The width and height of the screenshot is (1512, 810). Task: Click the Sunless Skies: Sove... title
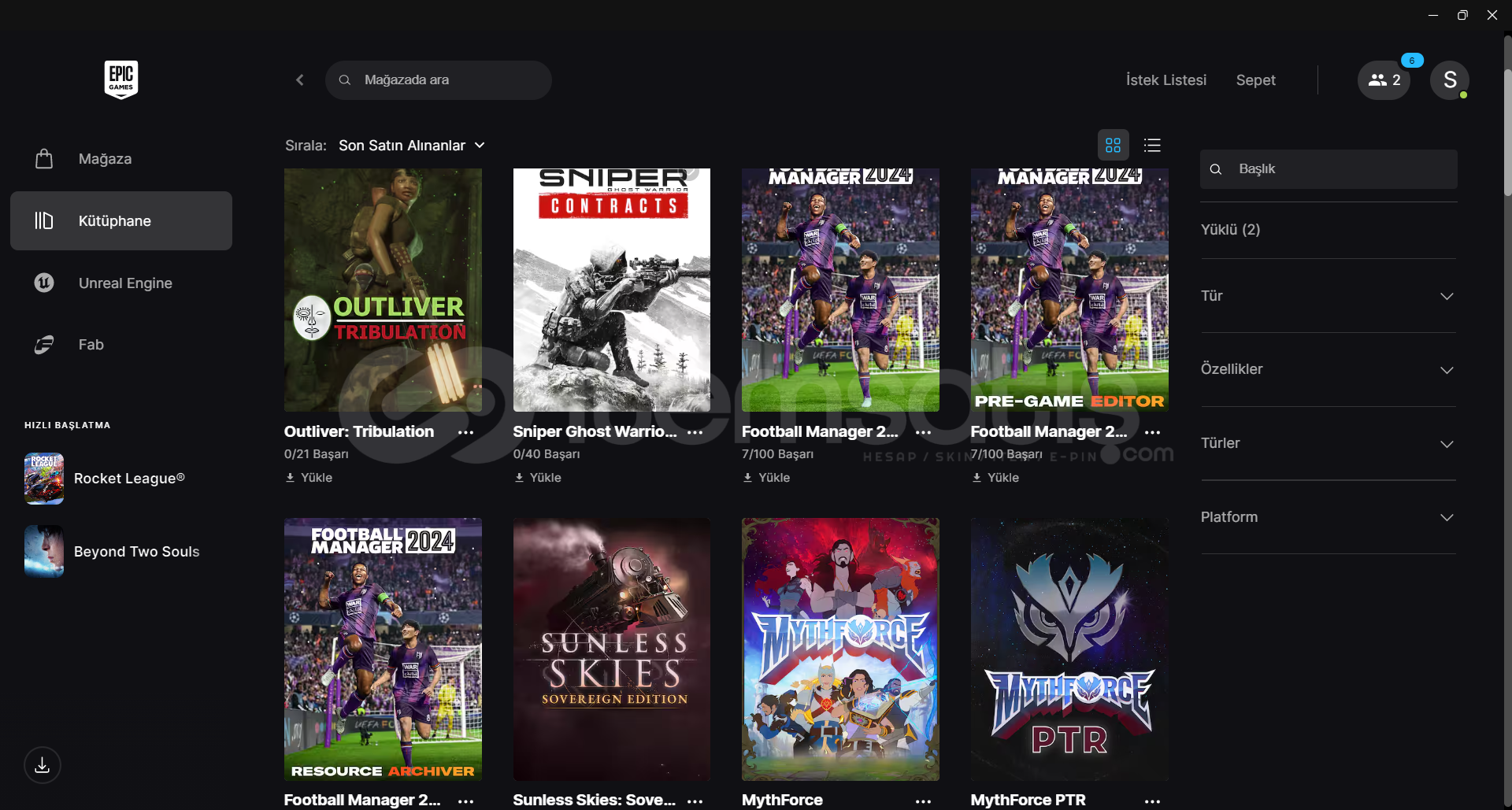click(595, 801)
